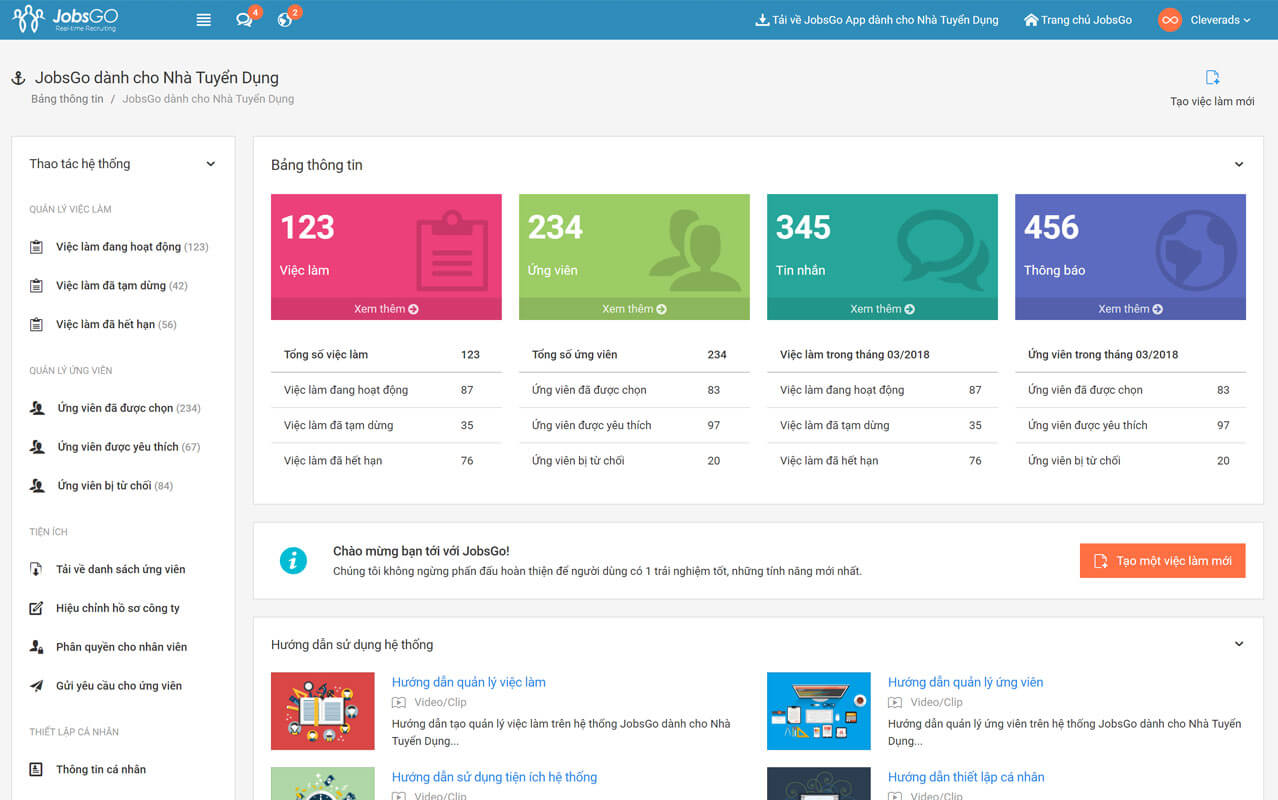Click the Tạo việc làm mới file icon

(1212, 78)
